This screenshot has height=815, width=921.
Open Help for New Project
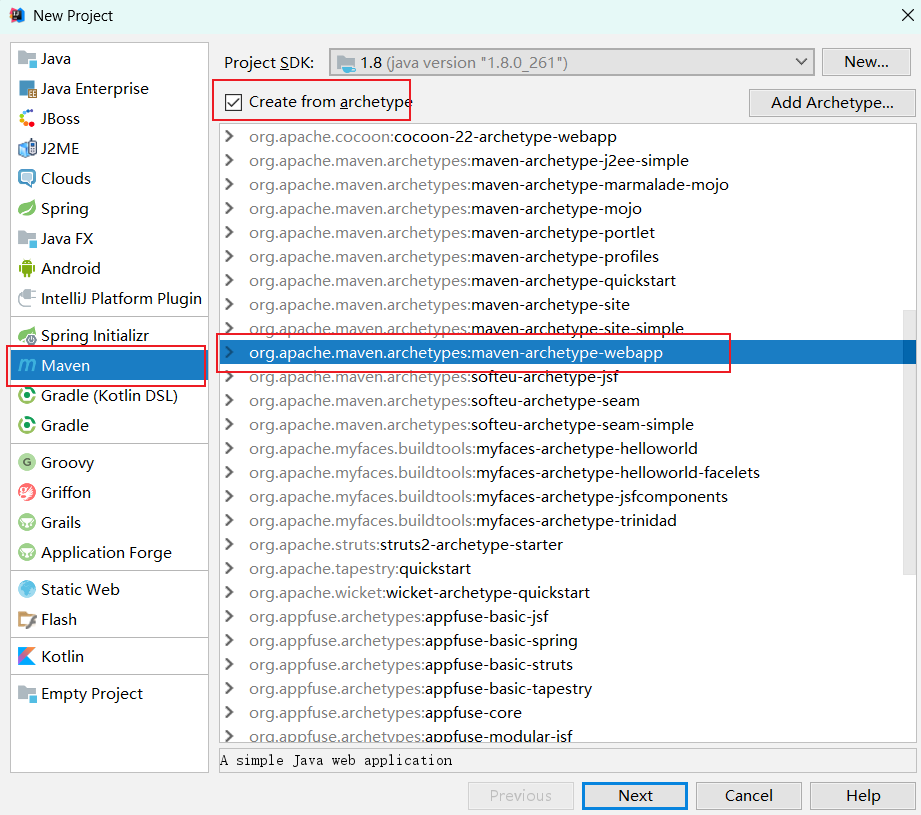point(863,796)
